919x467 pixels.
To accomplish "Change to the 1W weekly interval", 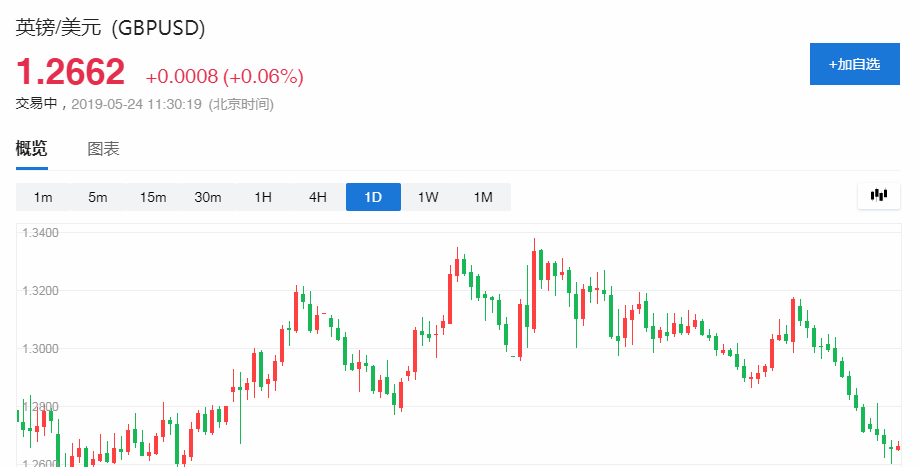I will (428, 197).
